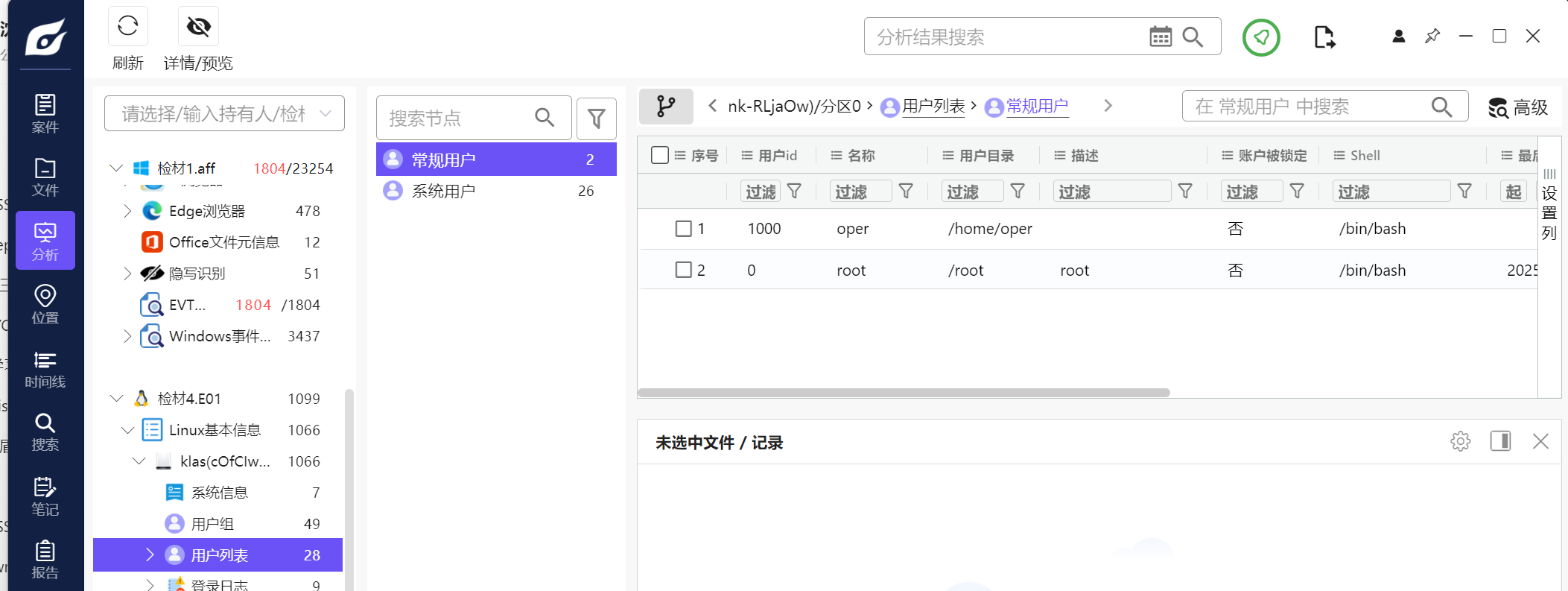Open 高级 advanced search

1518,107
